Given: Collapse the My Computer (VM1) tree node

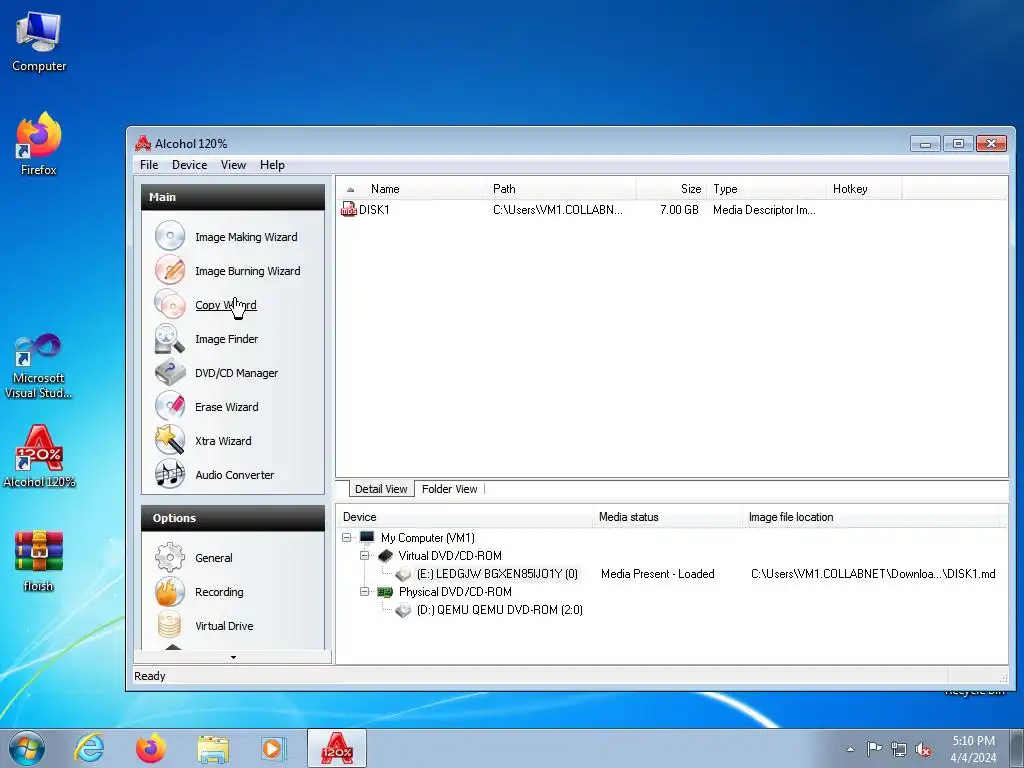Looking at the screenshot, I should [x=347, y=537].
